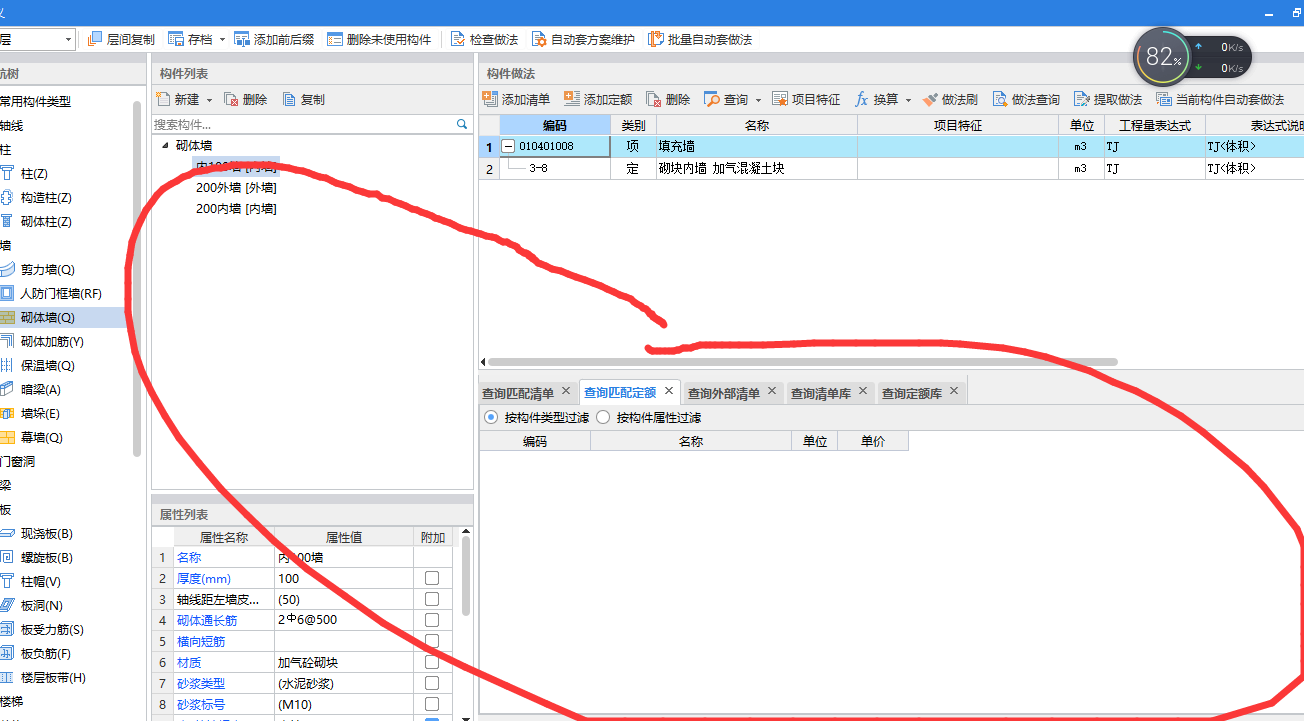Tick the 附加 checkbox for 材质 row
Viewport: 1304px width, 721px height.
tap(432, 662)
